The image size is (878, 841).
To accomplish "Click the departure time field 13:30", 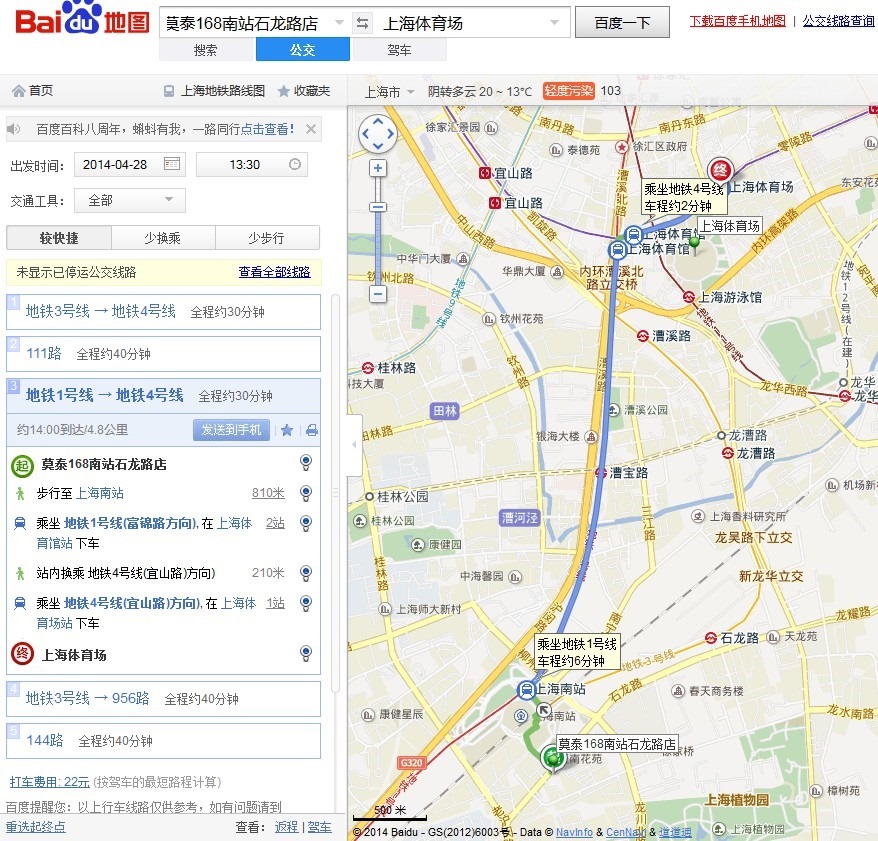I will [x=251, y=165].
